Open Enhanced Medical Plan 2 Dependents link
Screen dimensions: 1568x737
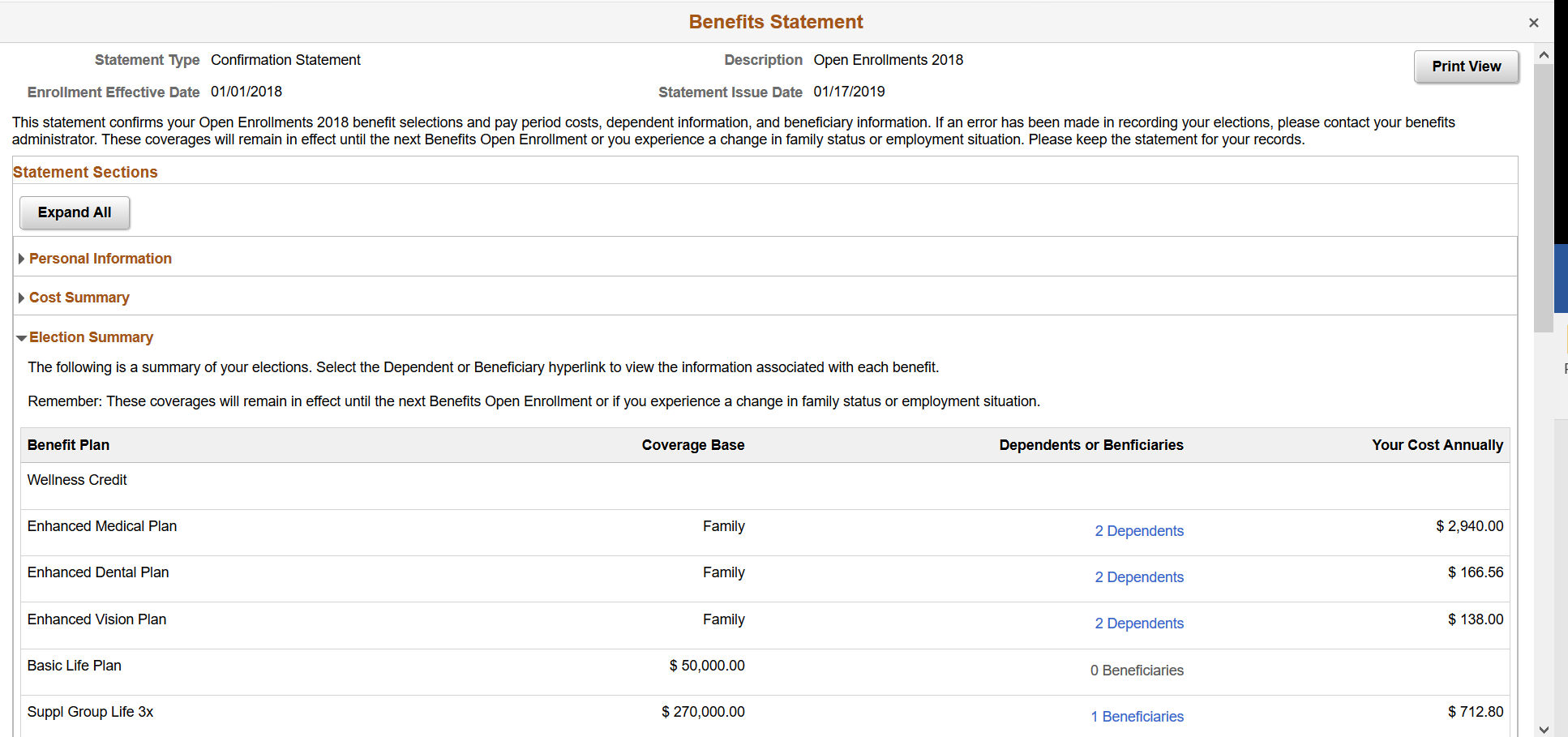click(1139, 531)
